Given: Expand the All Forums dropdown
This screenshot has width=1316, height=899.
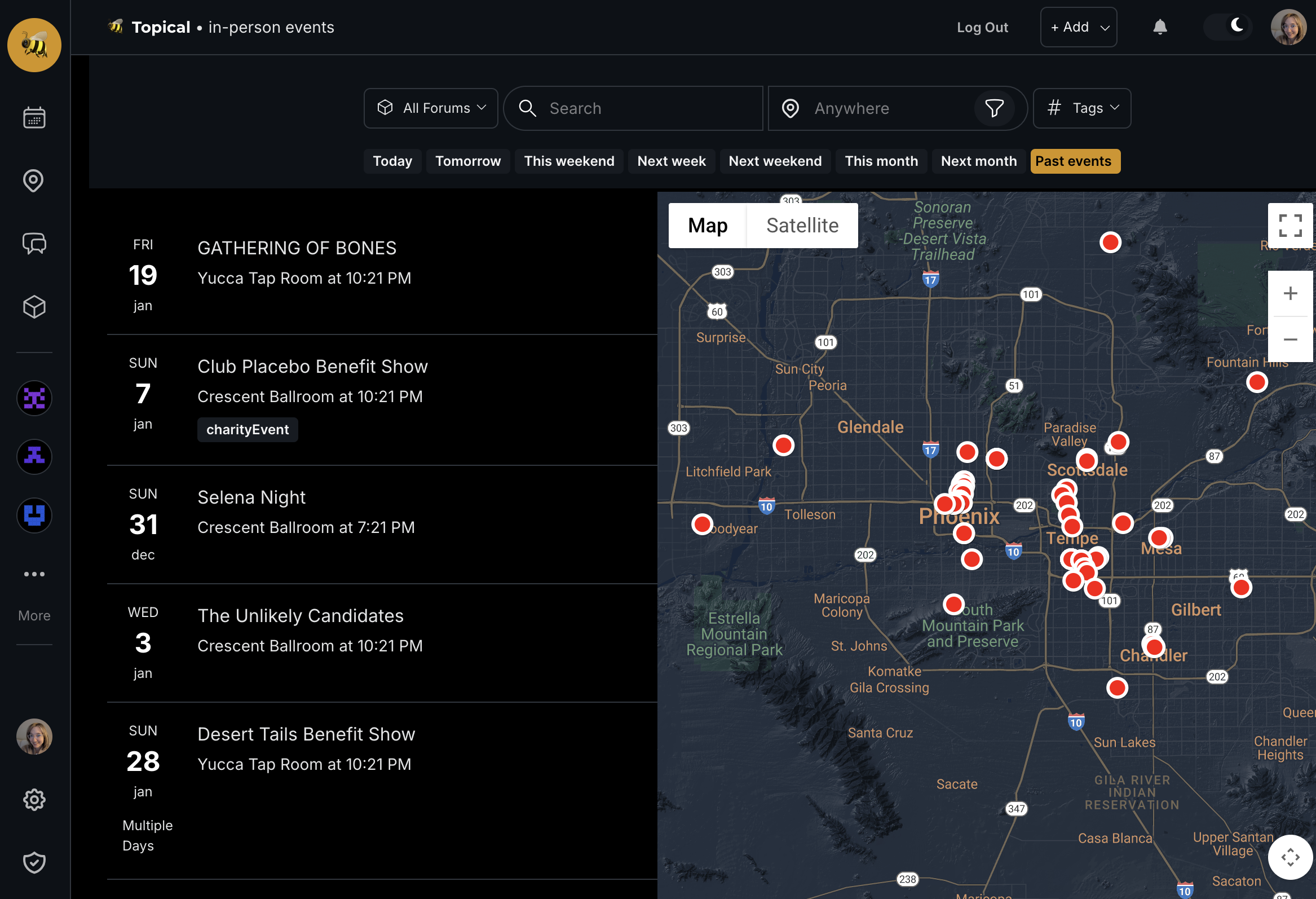Looking at the screenshot, I should (430, 108).
